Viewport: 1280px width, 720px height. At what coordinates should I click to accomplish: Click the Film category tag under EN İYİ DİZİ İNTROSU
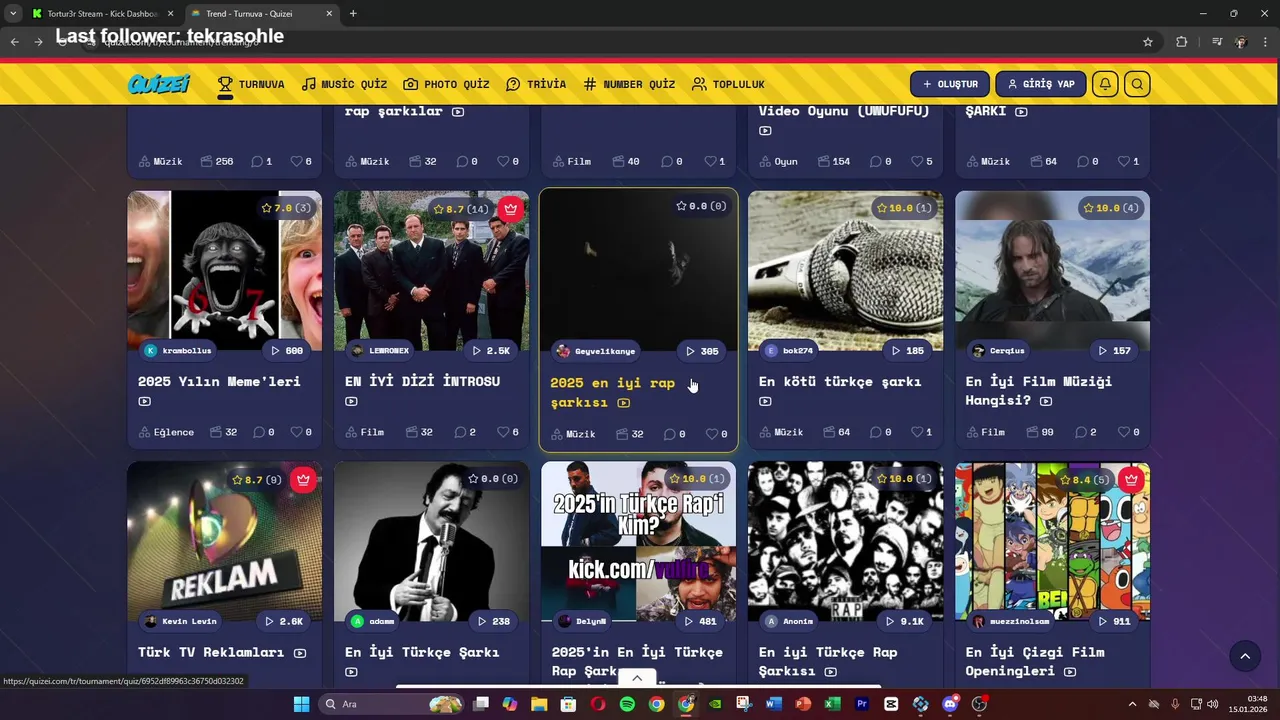point(365,432)
